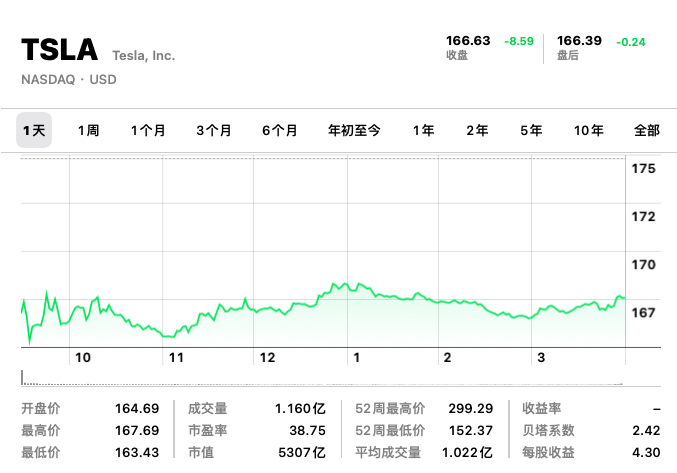The image size is (677, 473).
Task: Click the TSLA ticker symbol heading
Action: pos(60,50)
